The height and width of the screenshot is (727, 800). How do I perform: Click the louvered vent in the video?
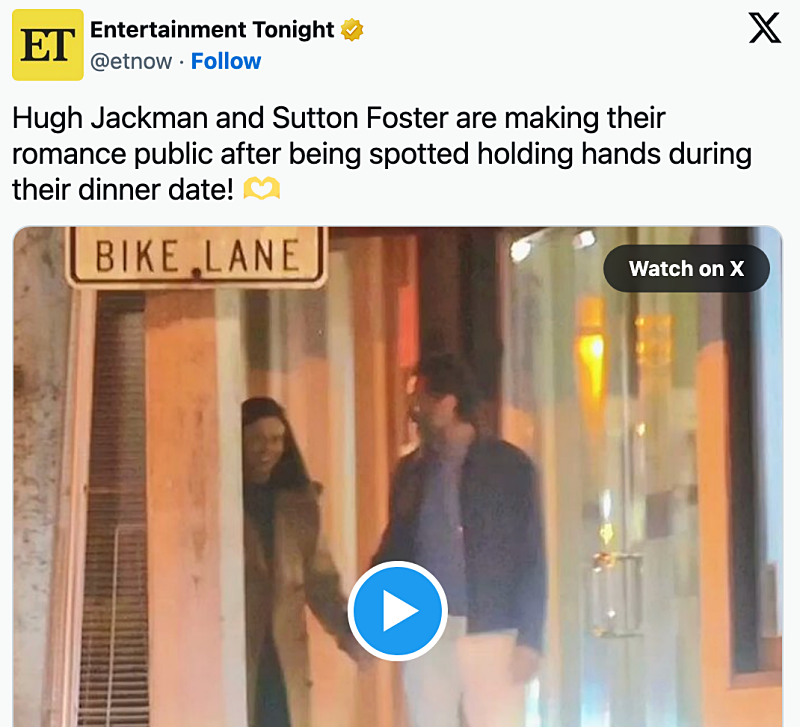115,510
